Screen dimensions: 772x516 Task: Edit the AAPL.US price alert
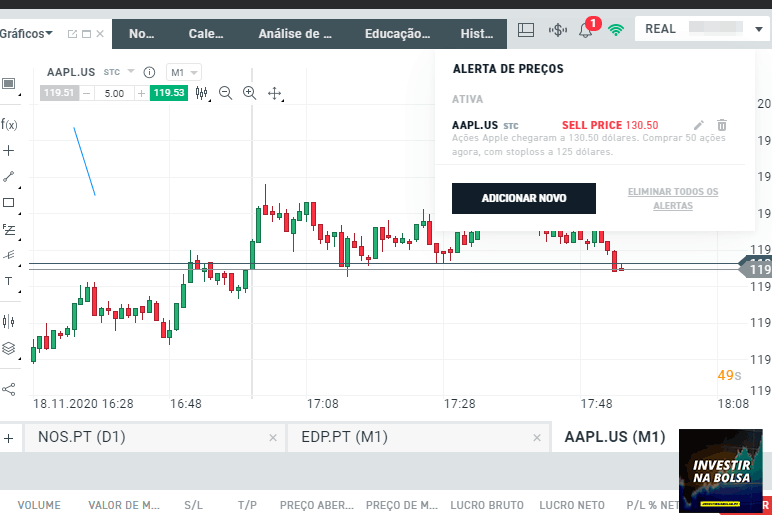(699, 125)
